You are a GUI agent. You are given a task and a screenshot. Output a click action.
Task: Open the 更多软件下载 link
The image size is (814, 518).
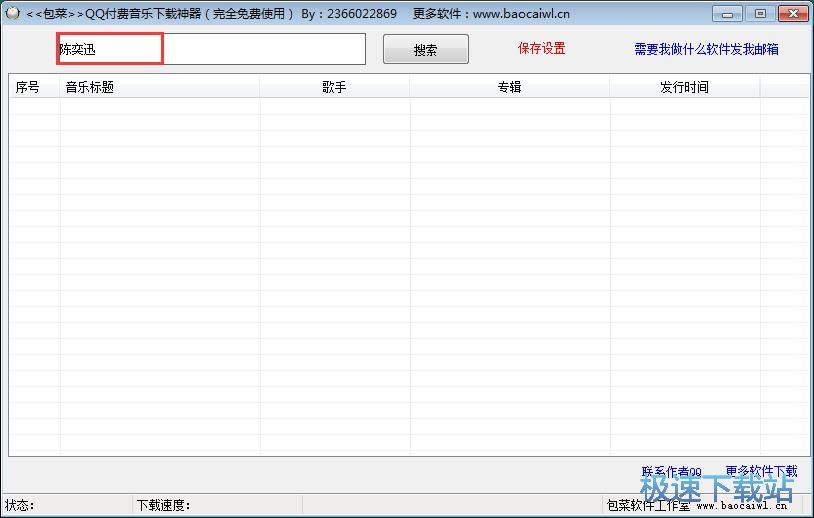pyautogui.click(x=761, y=471)
